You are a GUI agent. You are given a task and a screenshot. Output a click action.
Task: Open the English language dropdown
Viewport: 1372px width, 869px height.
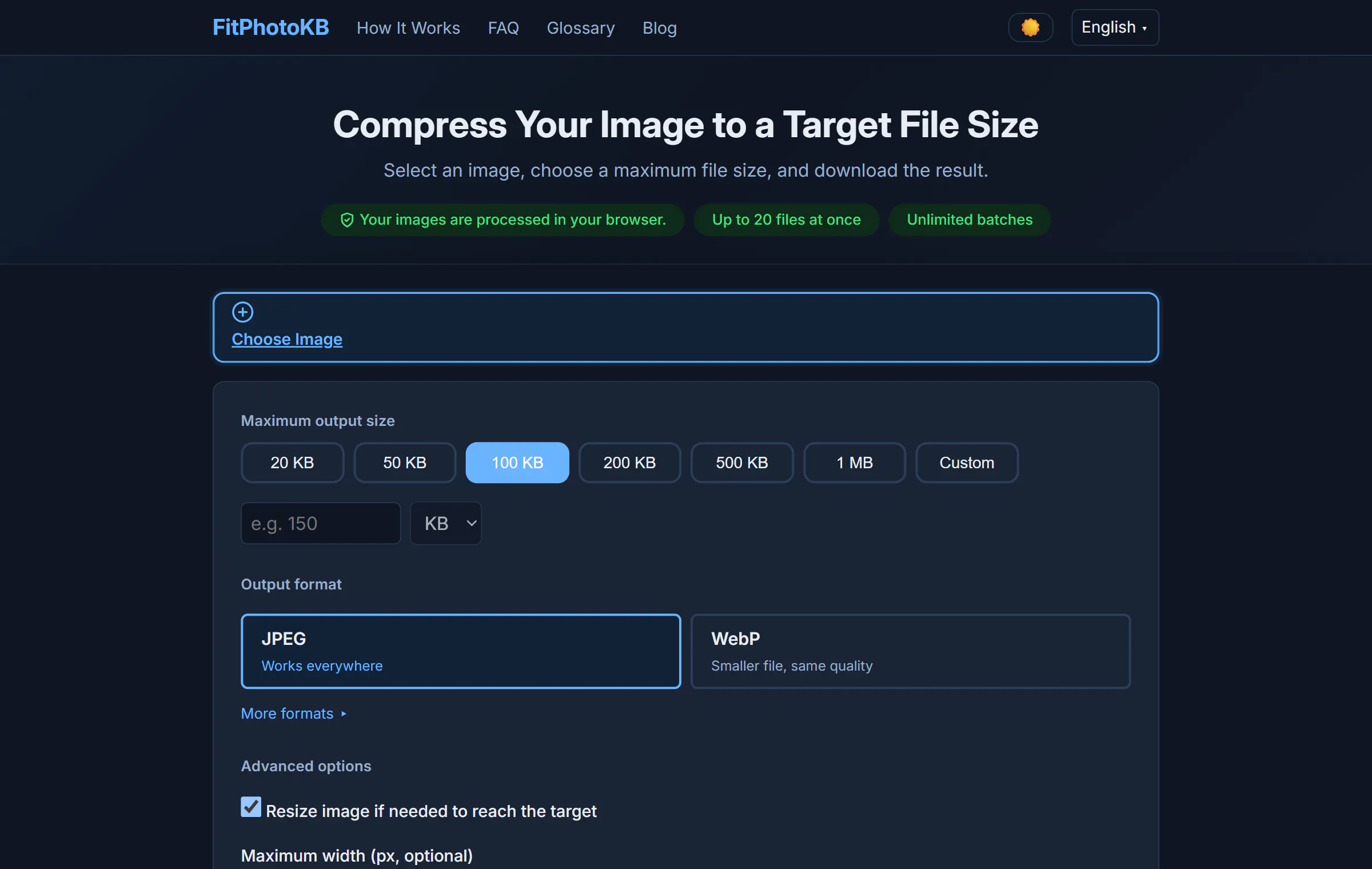(x=1115, y=27)
